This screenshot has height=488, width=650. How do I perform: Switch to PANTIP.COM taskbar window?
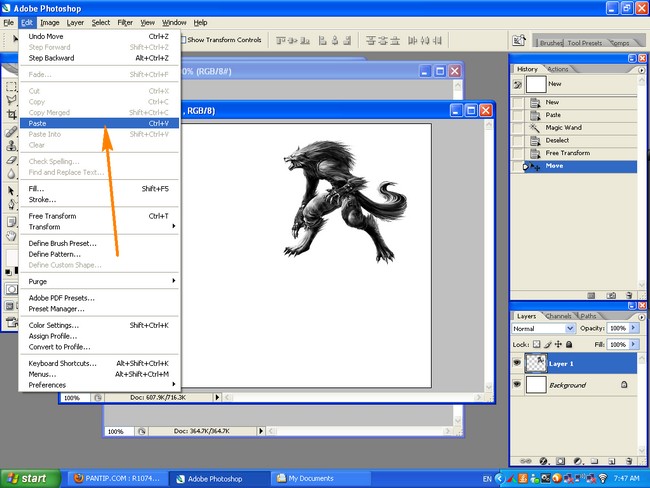[117, 478]
